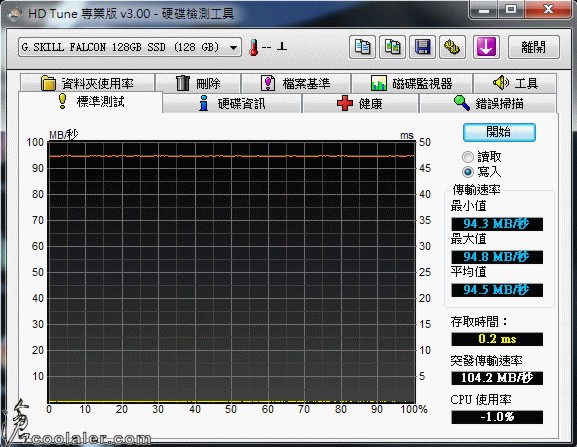
Task: Click the CPU 使用率 label
Action: pos(481,400)
